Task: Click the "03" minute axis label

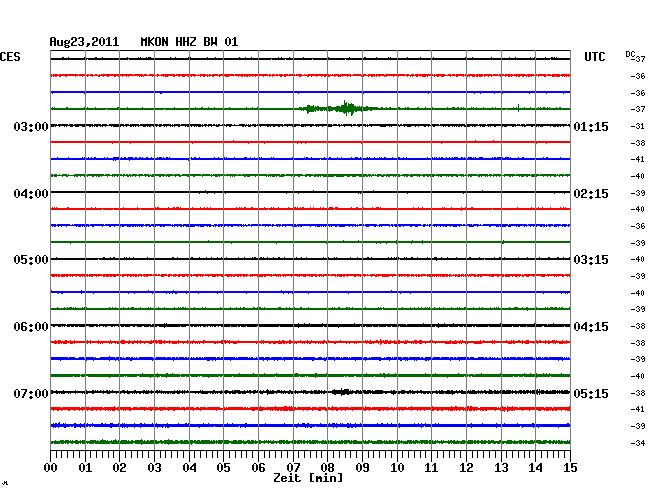Action: (x=154, y=468)
